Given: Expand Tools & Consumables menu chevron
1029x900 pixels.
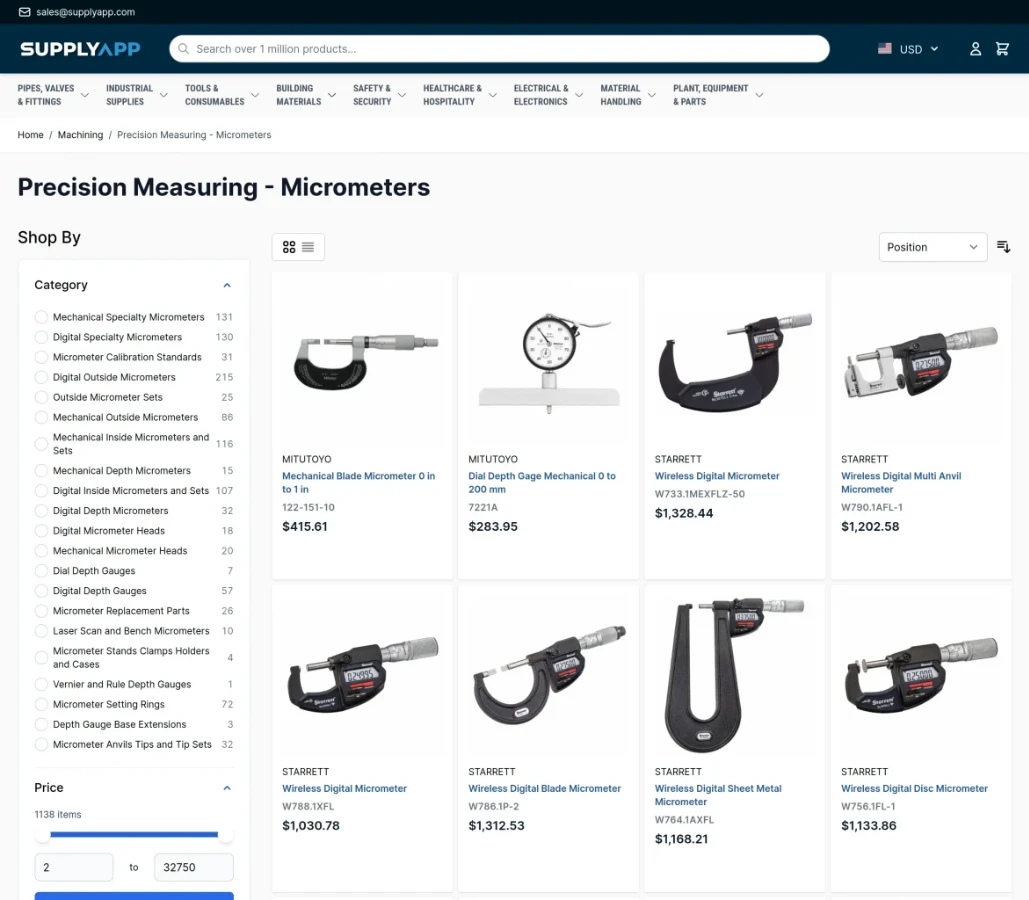Looking at the screenshot, I should (255, 95).
